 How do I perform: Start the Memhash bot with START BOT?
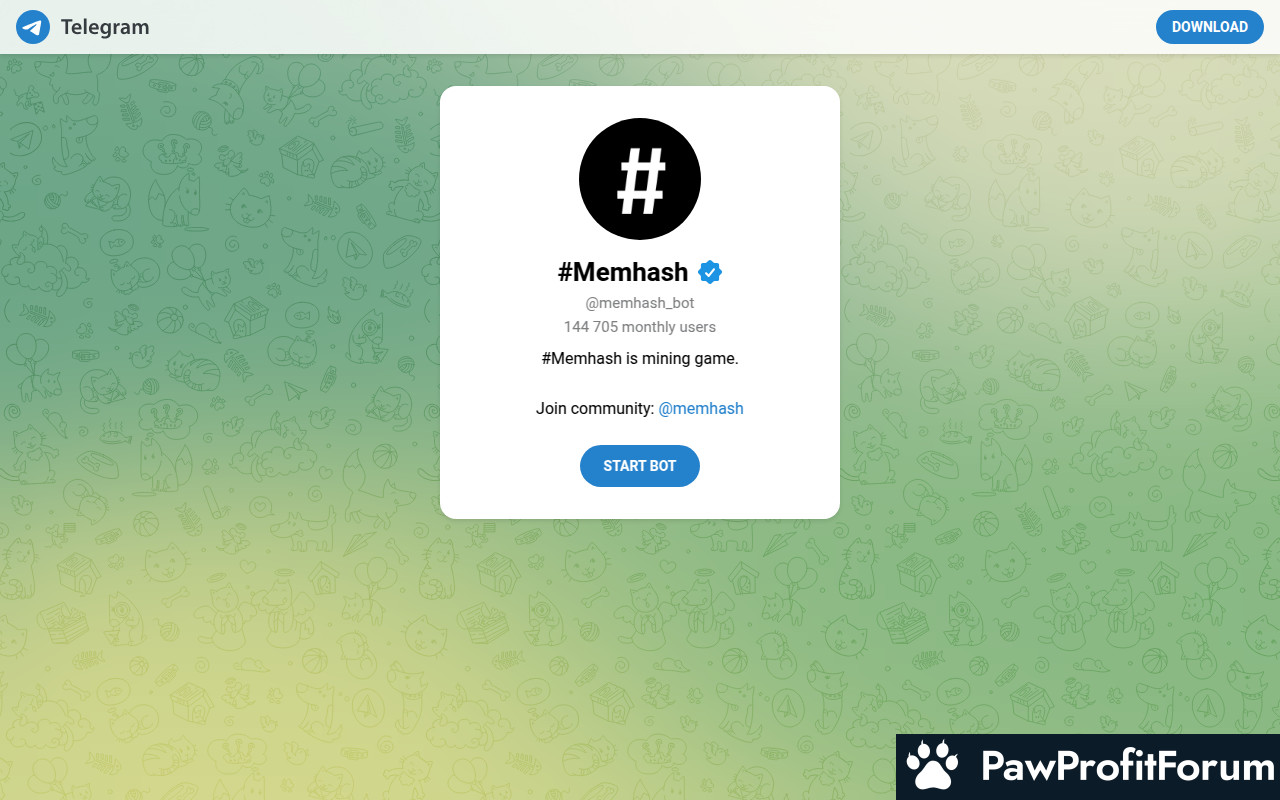pos(640,466)
